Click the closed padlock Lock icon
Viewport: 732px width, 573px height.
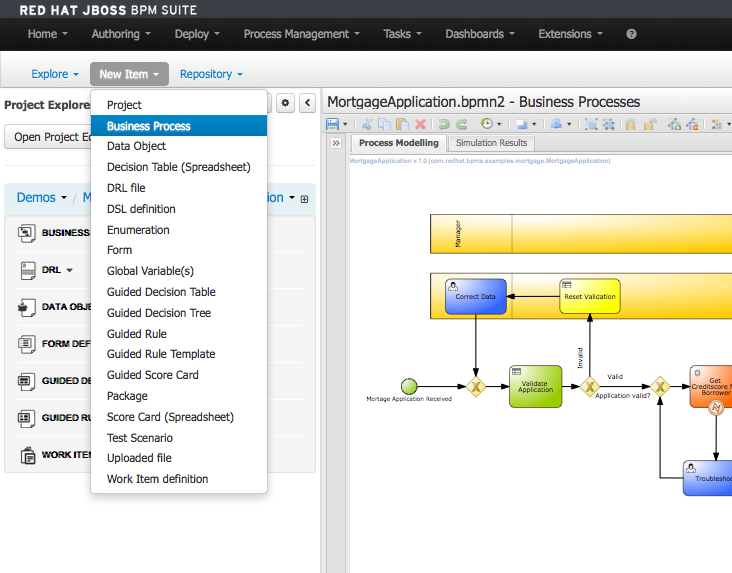pyautogui.click(x=631, y=124)
